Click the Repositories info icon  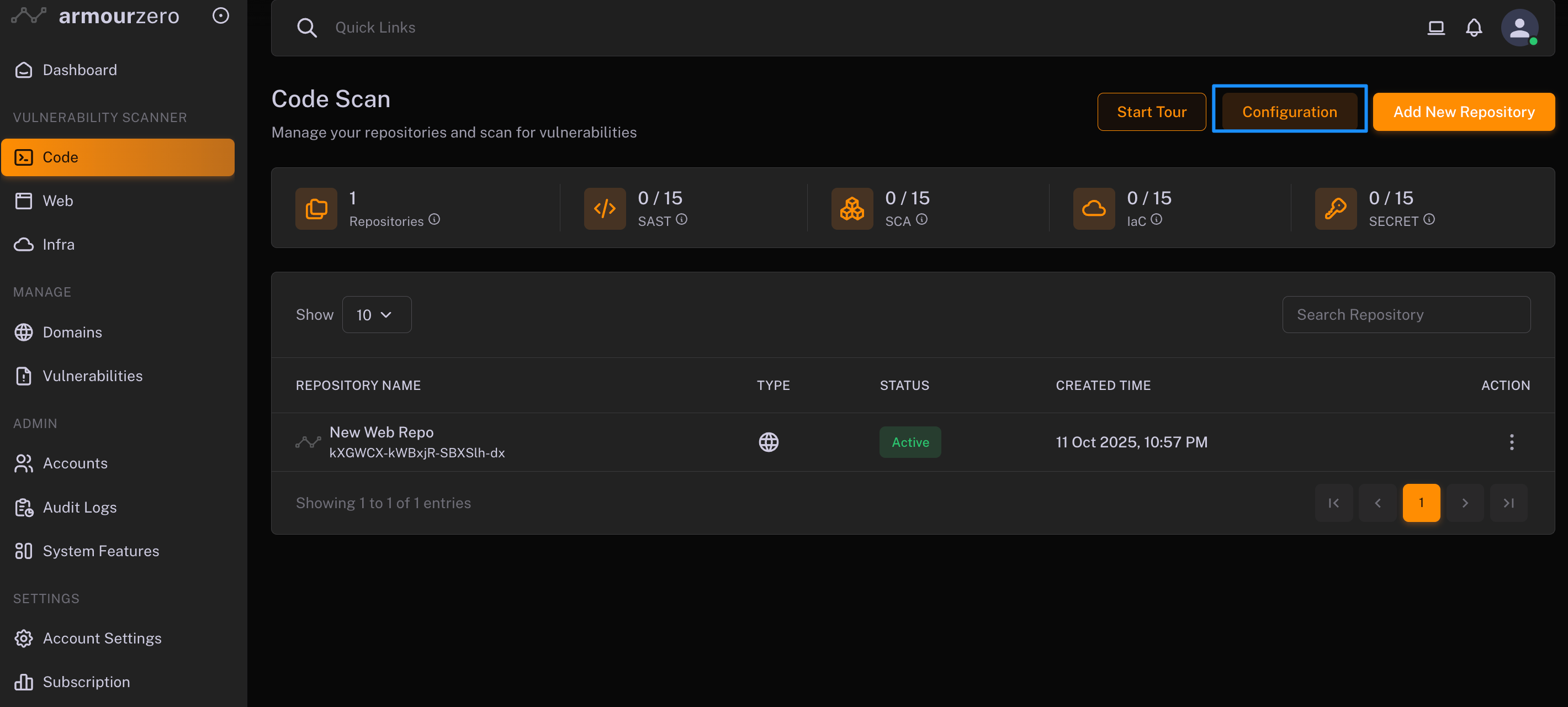pos(434,219)
